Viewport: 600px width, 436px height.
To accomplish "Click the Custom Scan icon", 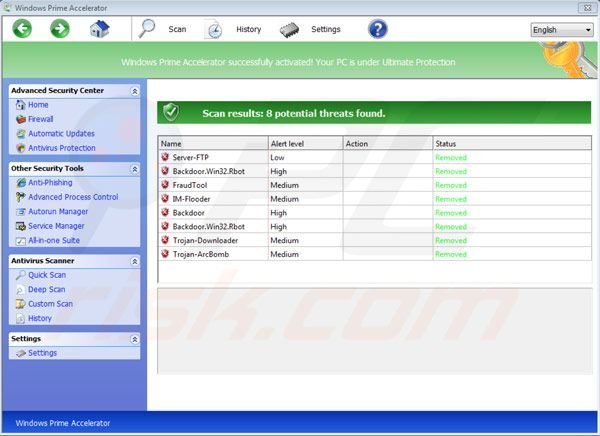I will tap(21, 304).
